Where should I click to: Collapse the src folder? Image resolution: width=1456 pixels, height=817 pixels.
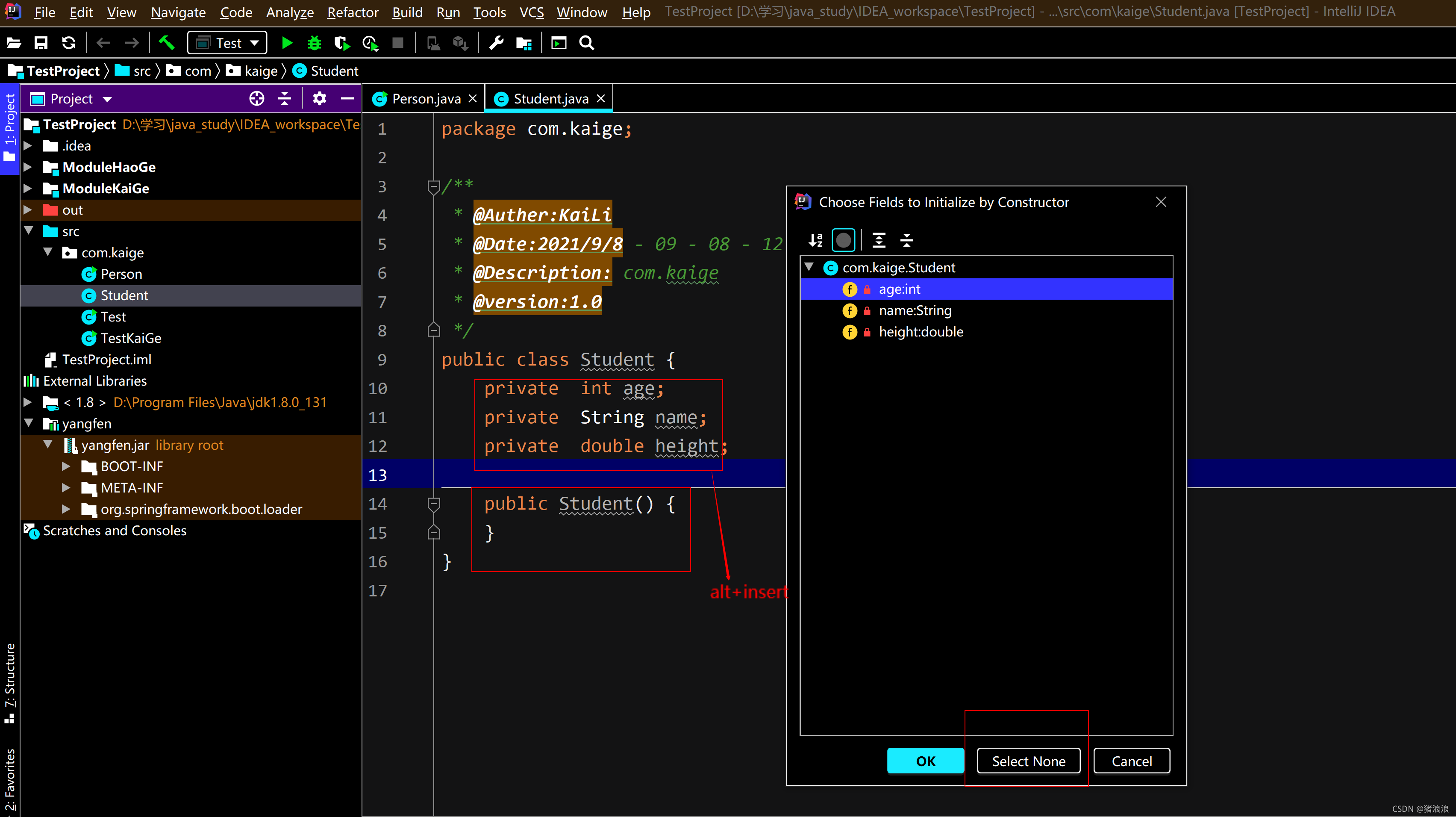click(29, 231)
